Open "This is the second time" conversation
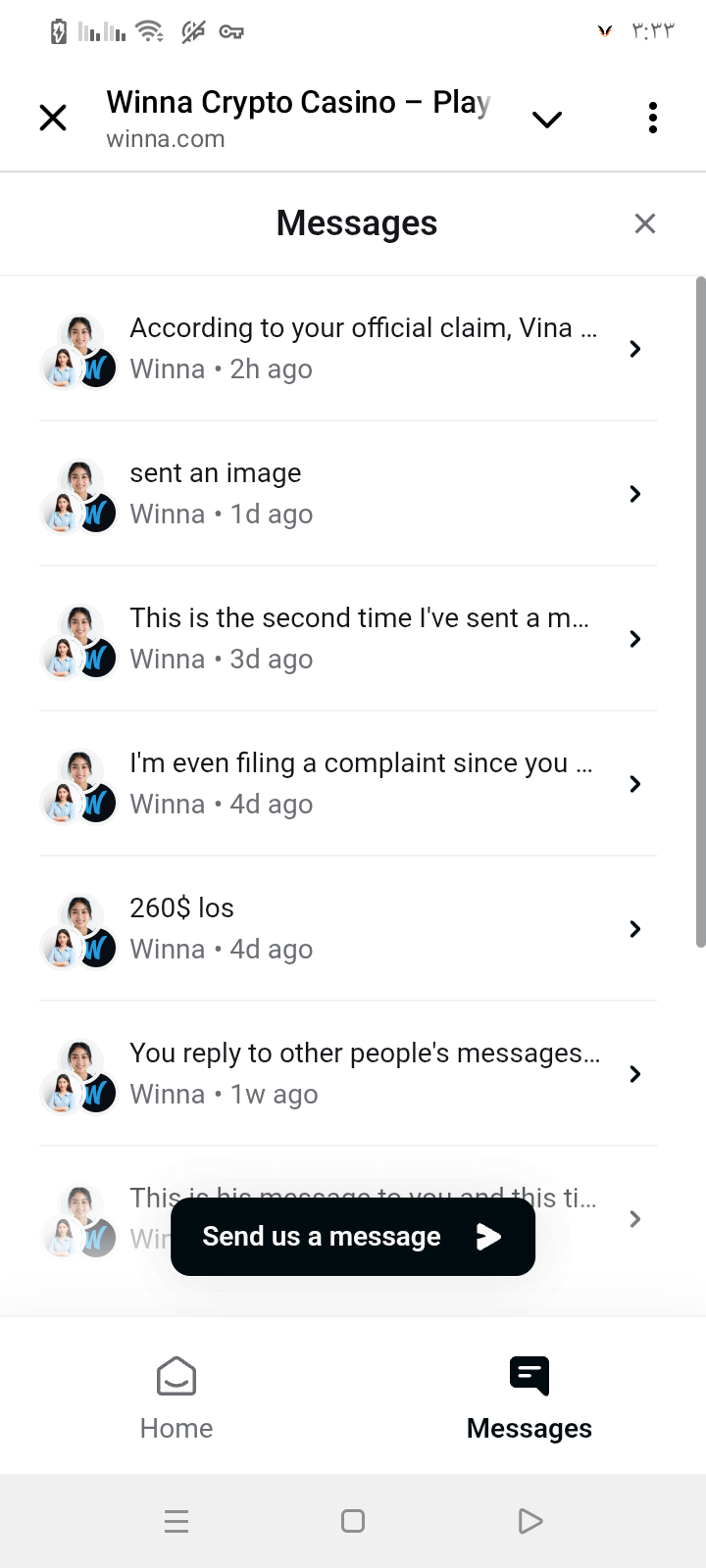Viewport: 706px width, 1568px height. pos(363,638)
